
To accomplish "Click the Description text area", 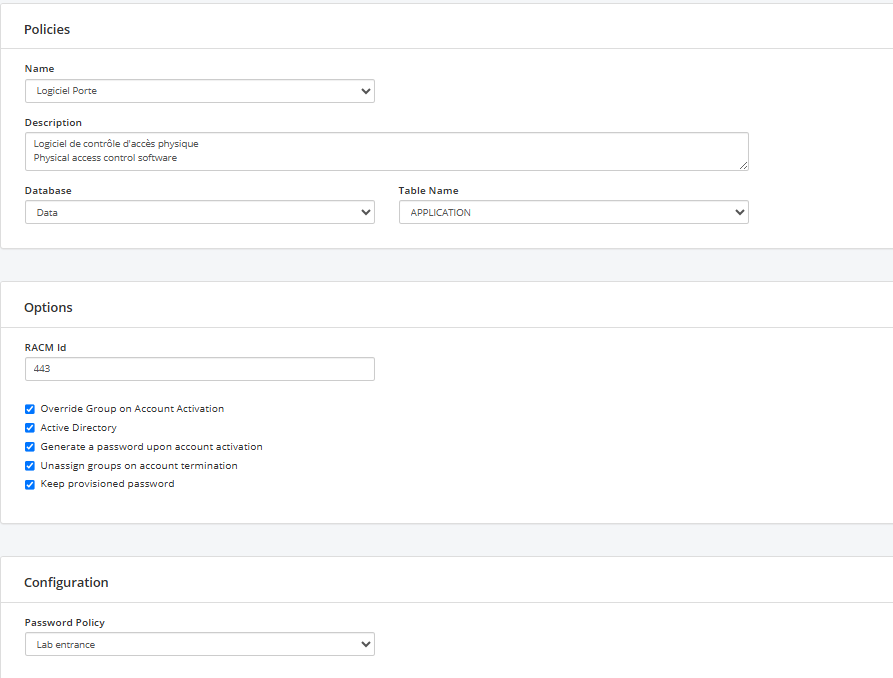I will [386, 151].
